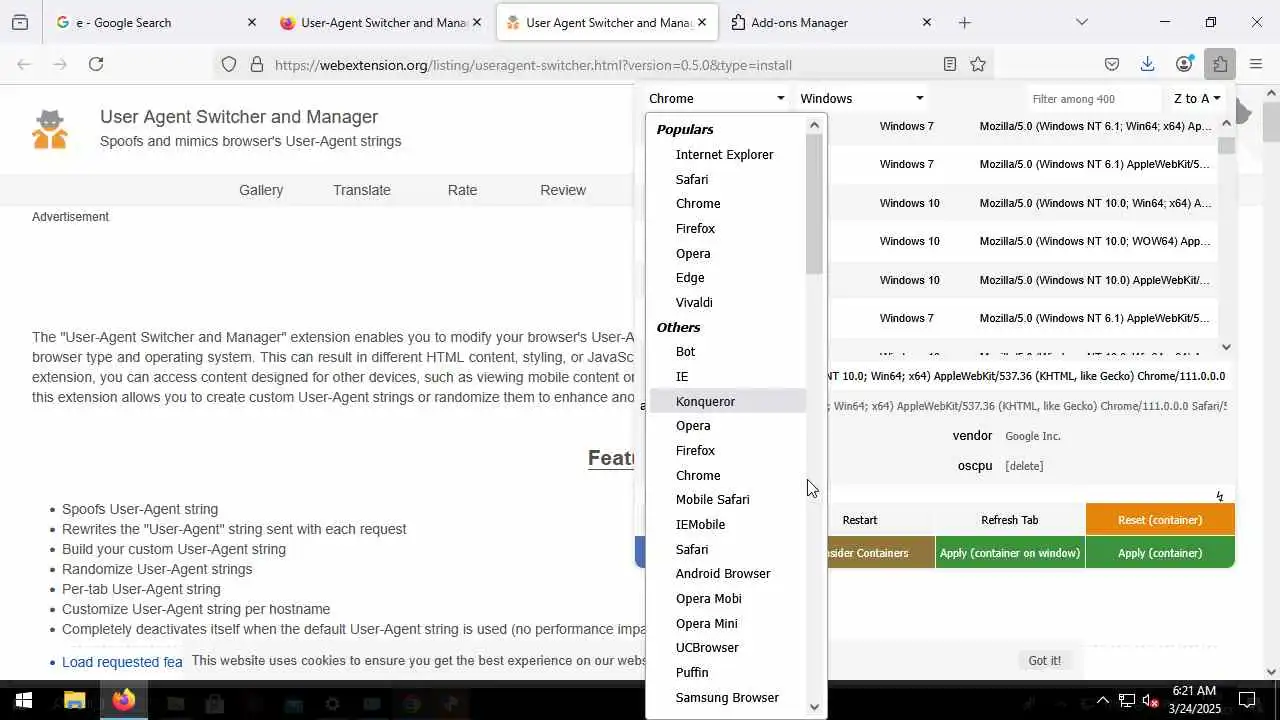1280x720 pixels.
Task: Open the notification center
Action: point(1247,700)
